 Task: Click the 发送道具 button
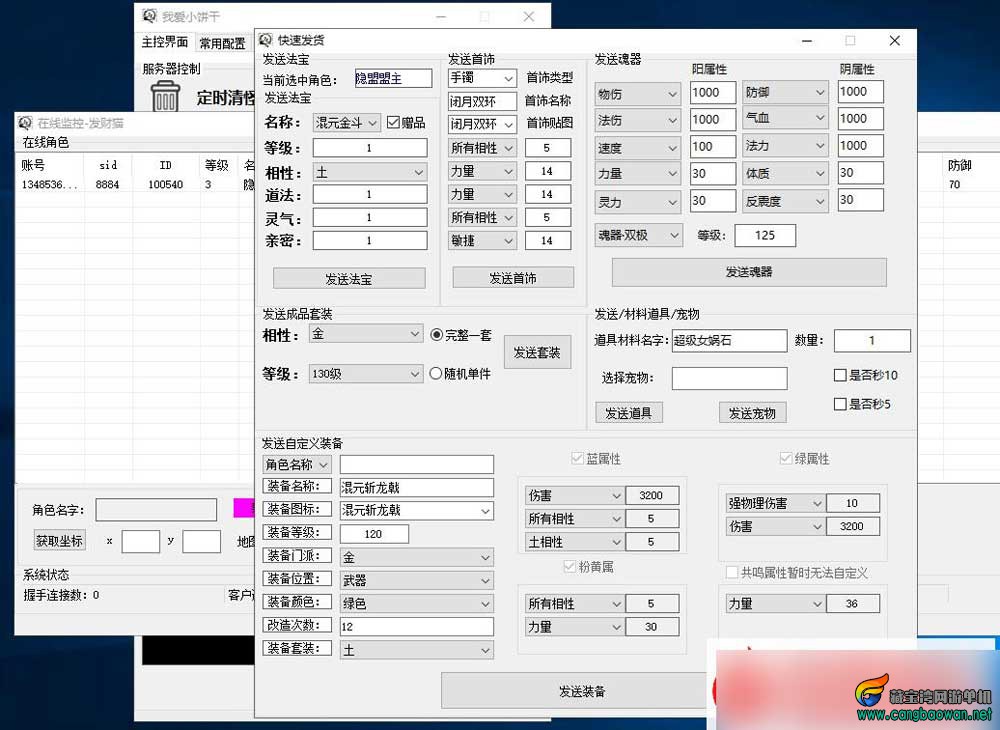coord(628,413)
